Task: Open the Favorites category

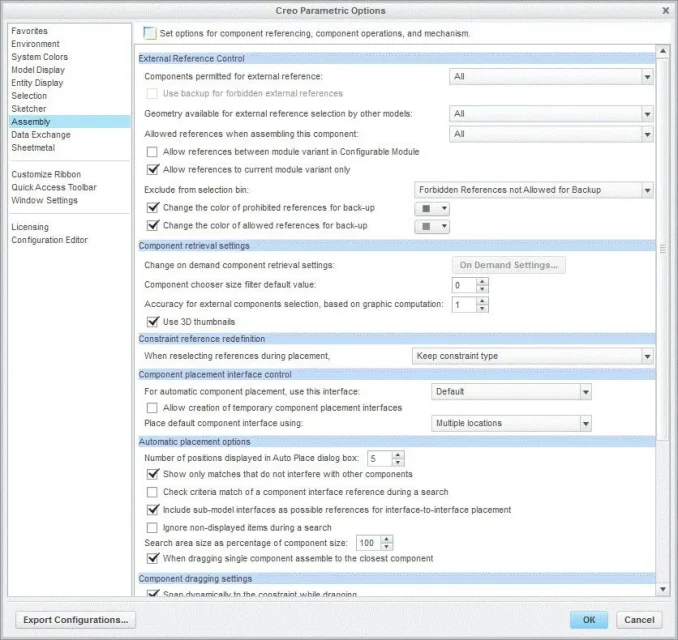Action: point(29,31)
